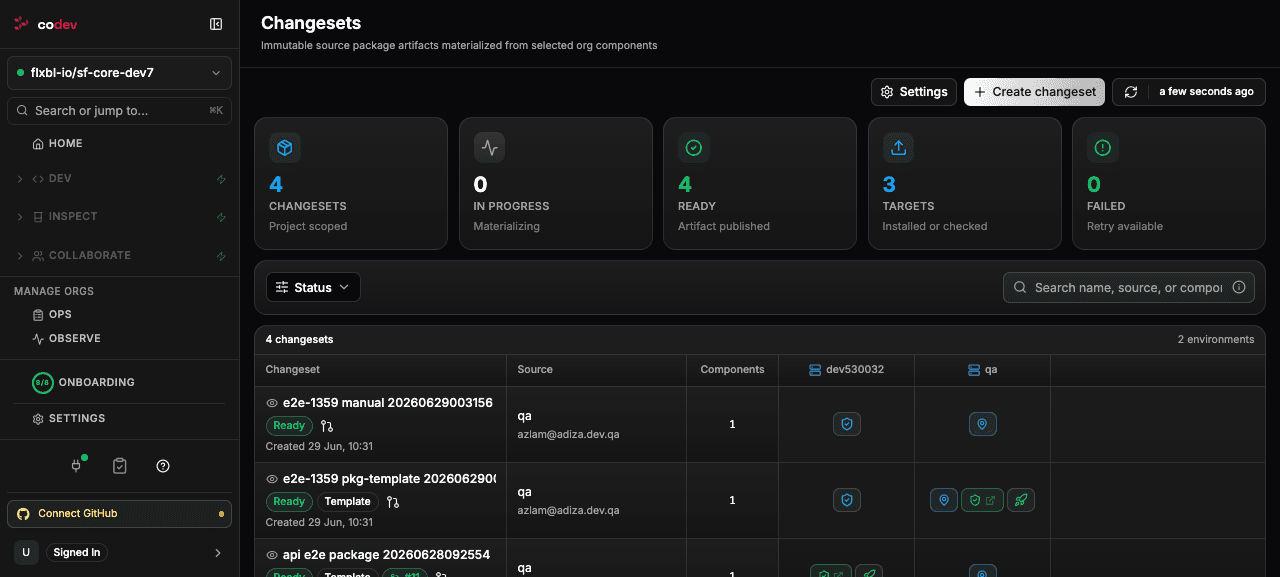The image size is (1280, 577).
Task: Click 'azlam@adiza.dev.qa' in e2e-1359 manual row
Action: click(x=568, y=434)
